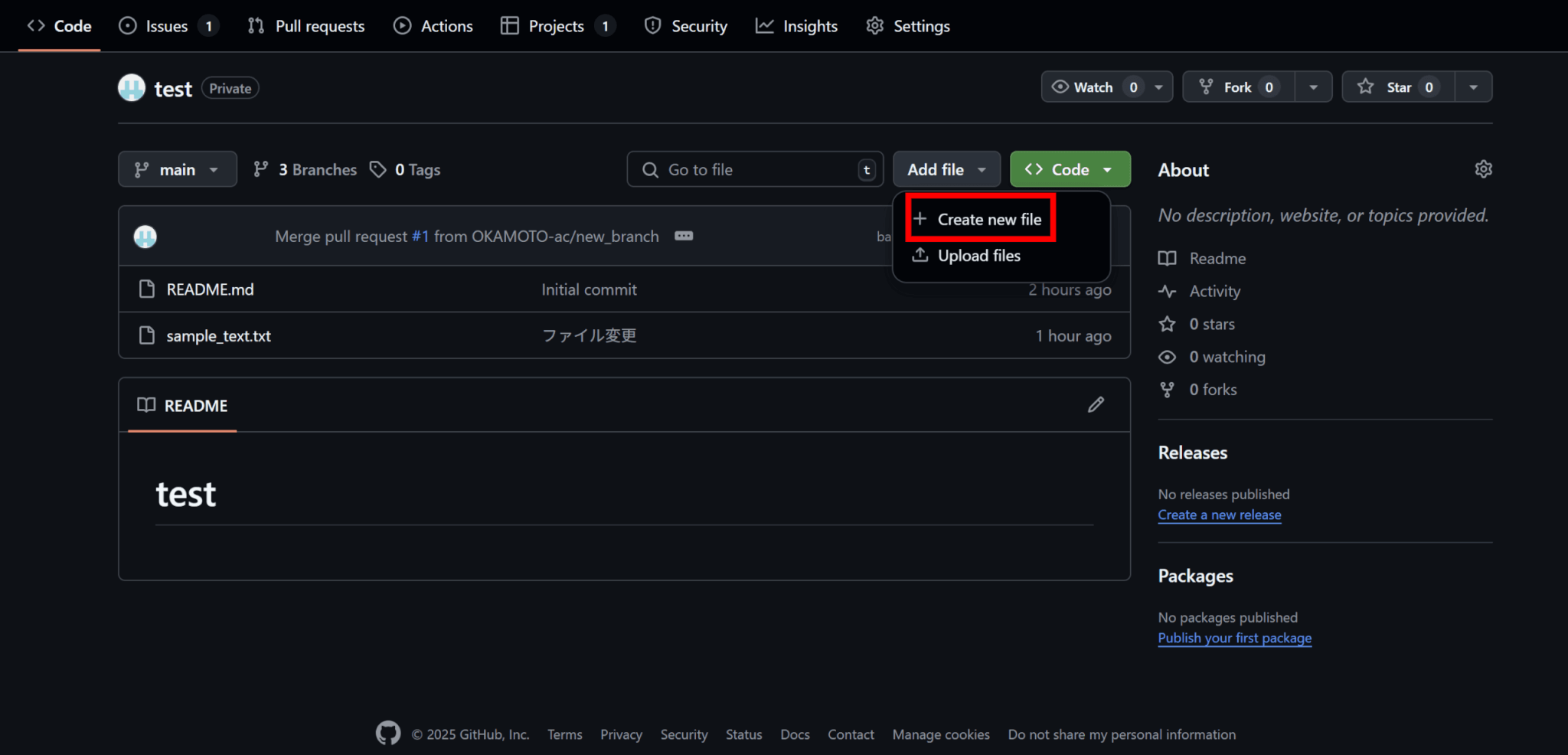Open the ファイル変更 commit link
This screenshot has height=755, width=1568.
click(x=589, y=335)
